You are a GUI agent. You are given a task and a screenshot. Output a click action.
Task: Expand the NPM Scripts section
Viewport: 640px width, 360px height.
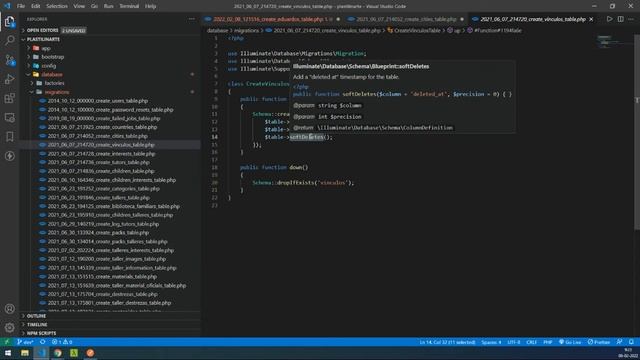(x=41, y=333)
